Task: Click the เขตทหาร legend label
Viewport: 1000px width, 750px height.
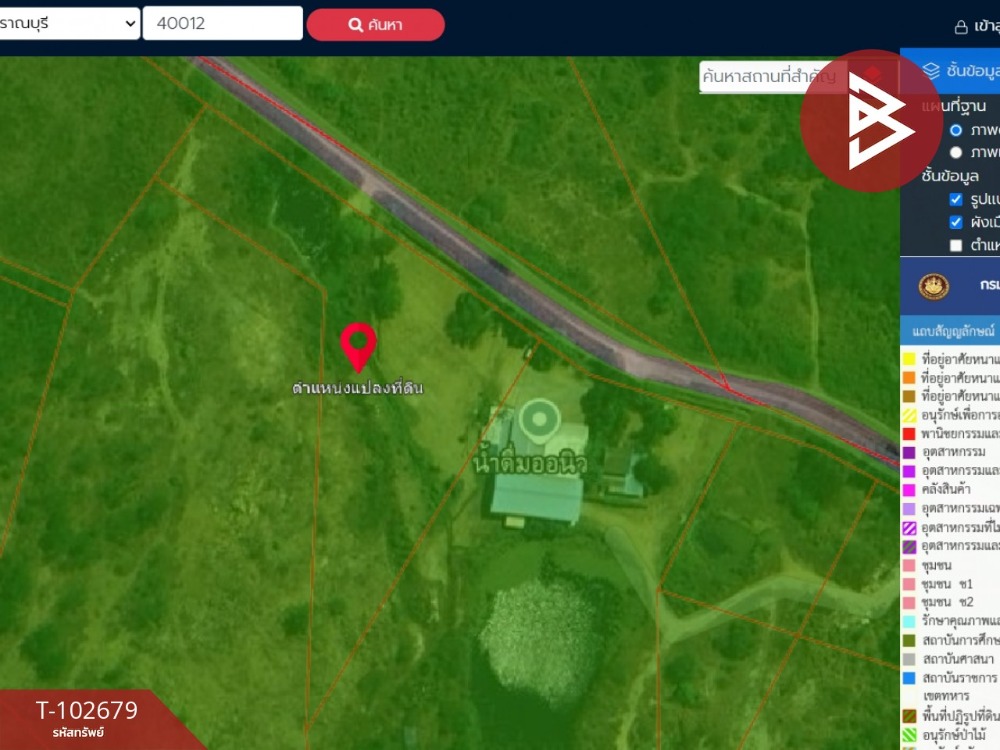Action: 945,696
